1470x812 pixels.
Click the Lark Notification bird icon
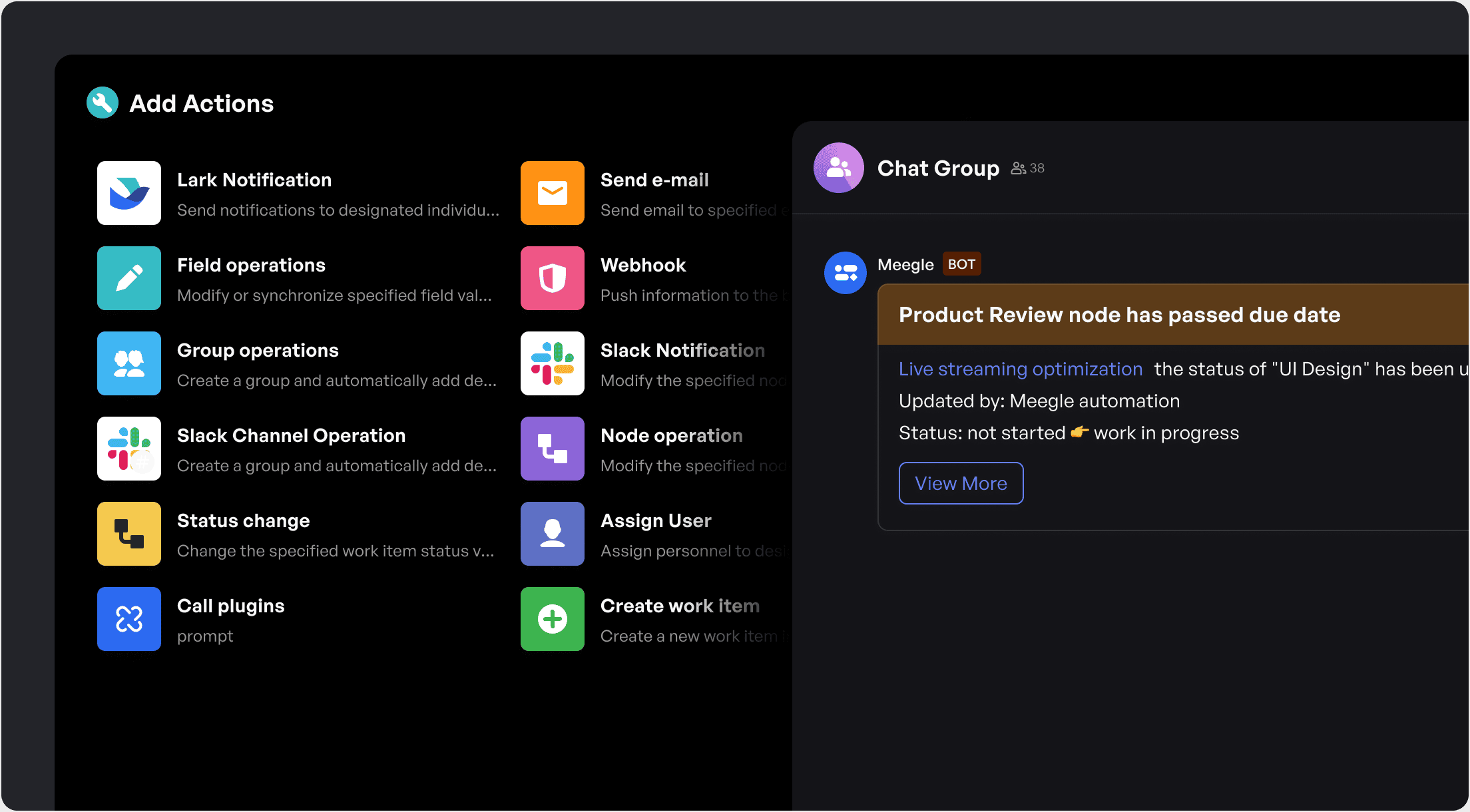pyautogui.click(x=129, y=193)
